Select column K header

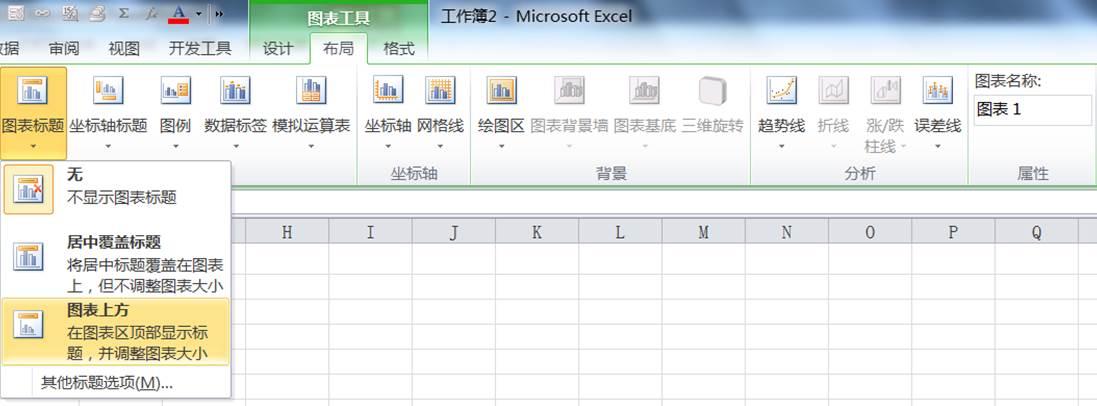(537, 232)
